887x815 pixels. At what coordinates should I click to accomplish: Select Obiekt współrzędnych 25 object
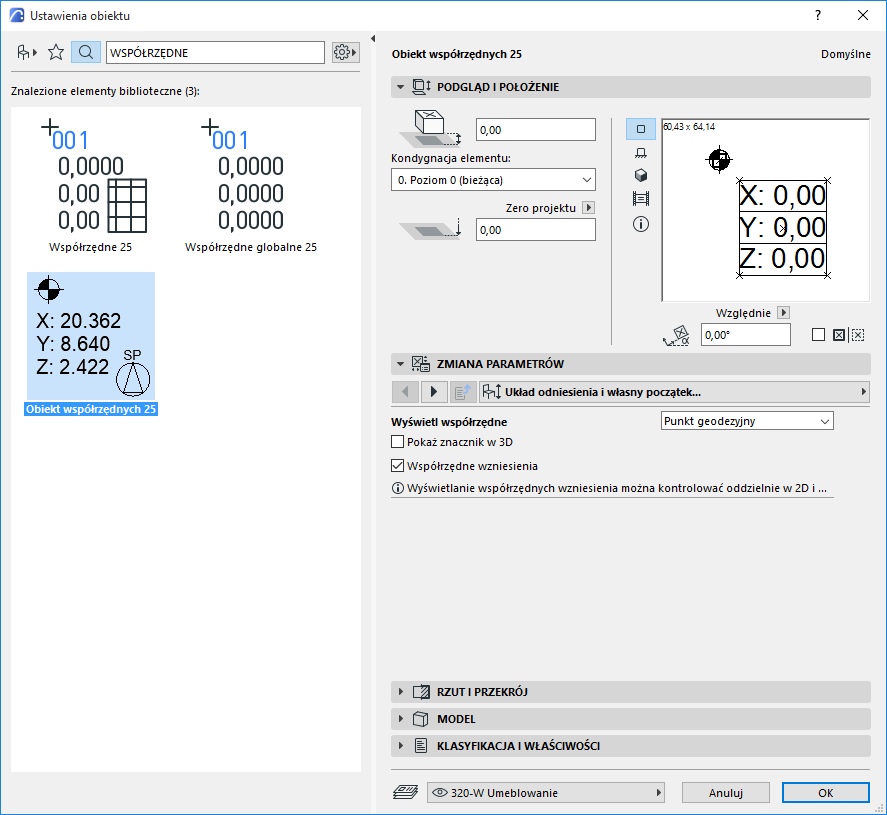(x=91, y=344)
